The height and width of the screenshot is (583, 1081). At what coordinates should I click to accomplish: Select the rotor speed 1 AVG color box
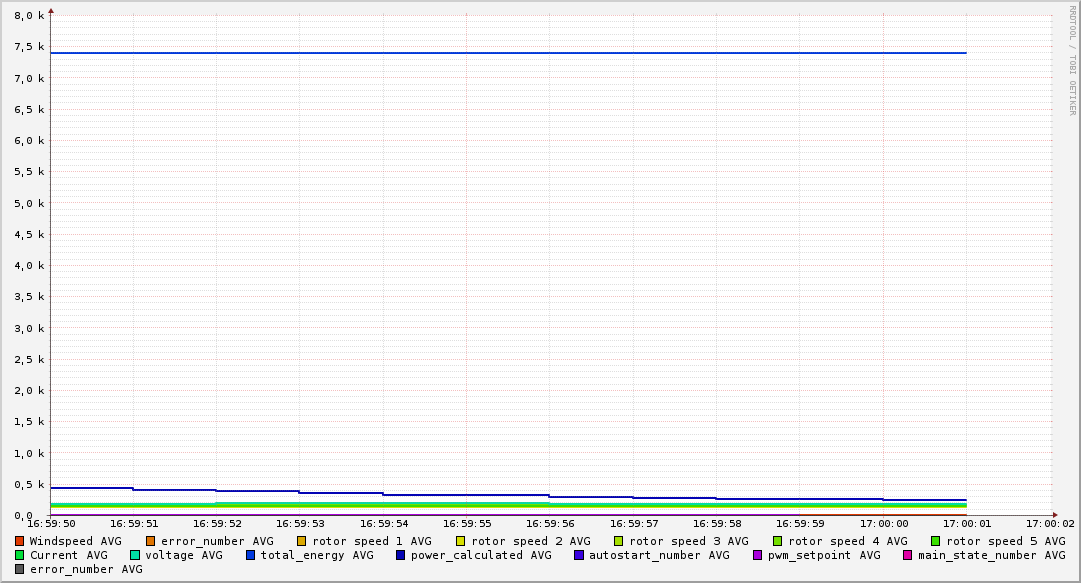point(302,541)
